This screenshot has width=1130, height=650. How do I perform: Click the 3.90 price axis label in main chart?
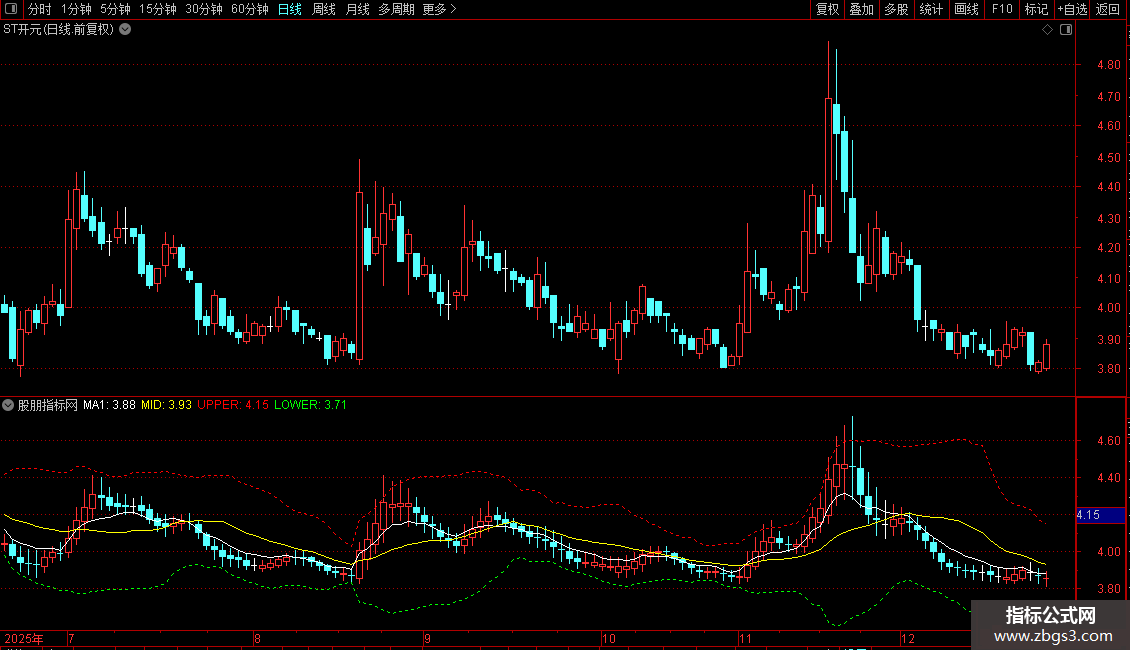(1108, 339)
